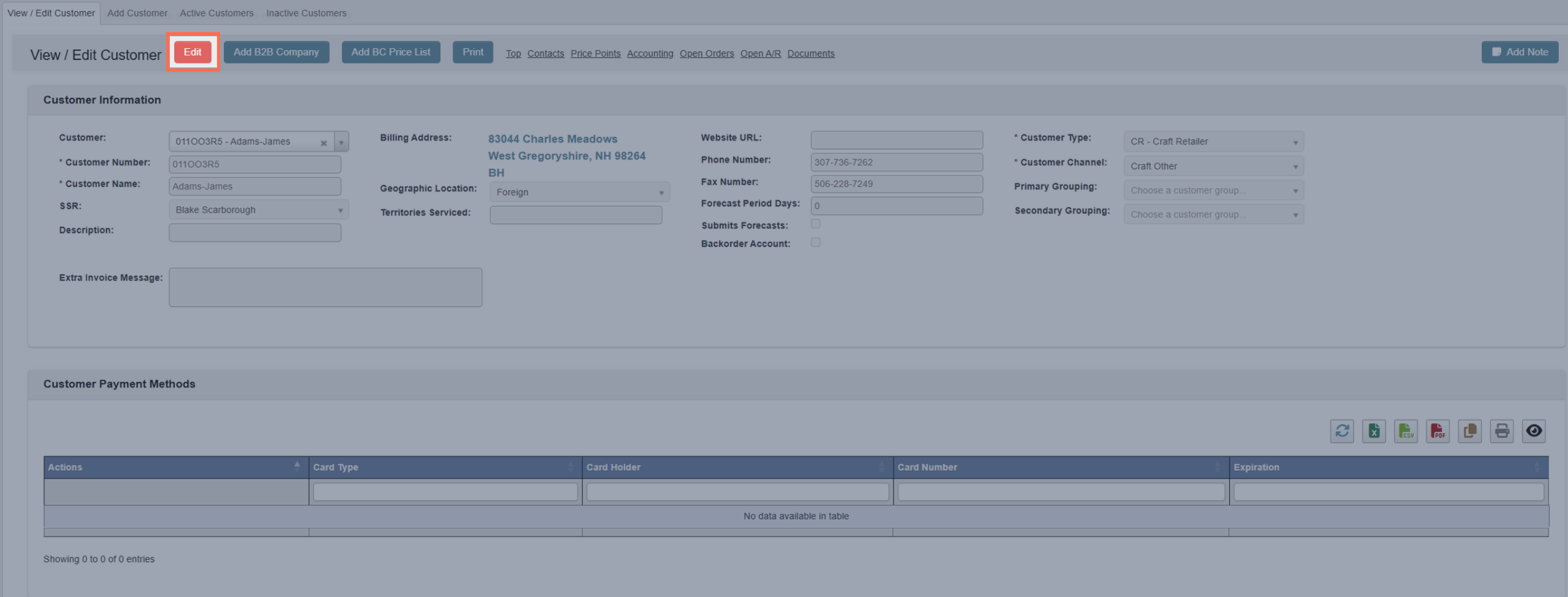Click the Phone Number field
Image resolution: width=1568 pixels, height=597 pixels.
pos(896,162)
